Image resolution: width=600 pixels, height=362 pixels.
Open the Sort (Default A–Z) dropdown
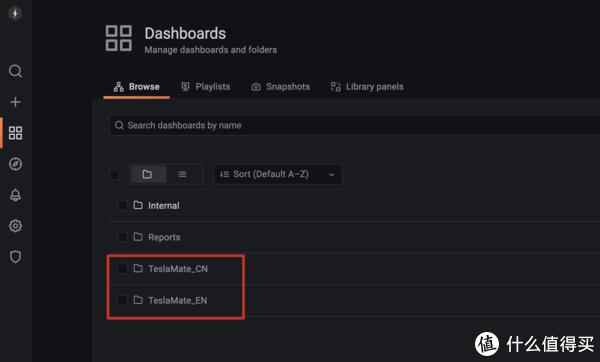278,174
